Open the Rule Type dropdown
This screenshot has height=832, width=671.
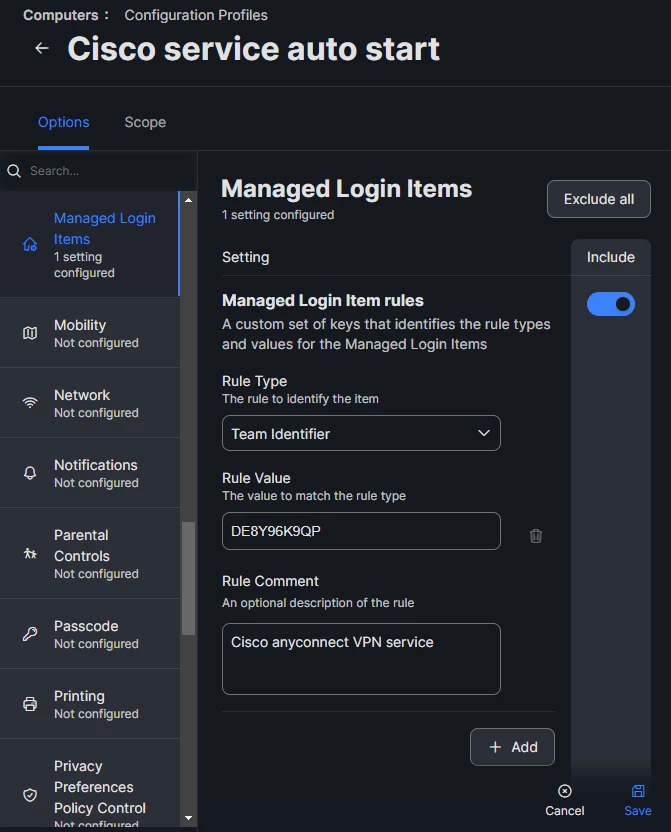tap(361, 434)
